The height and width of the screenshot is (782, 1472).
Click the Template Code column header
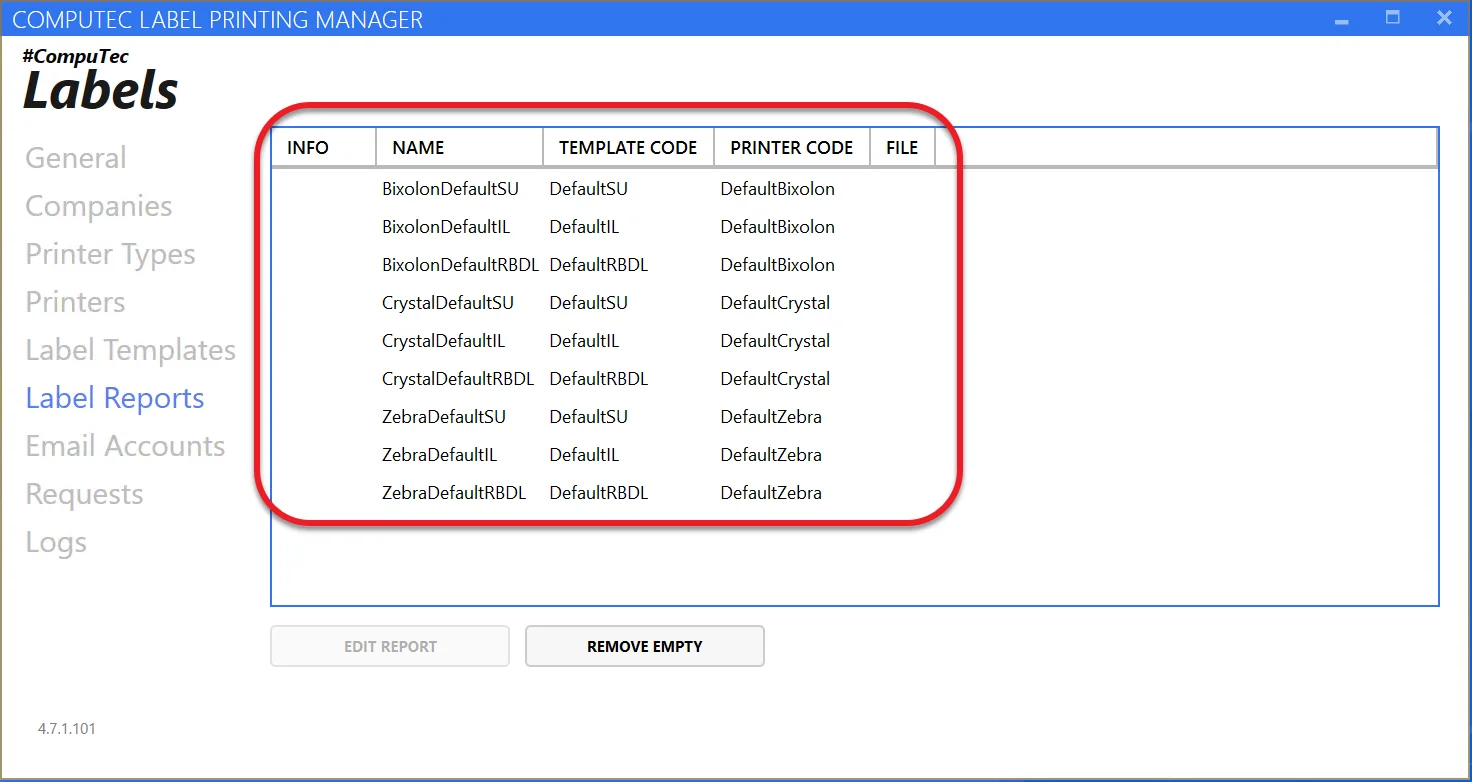(627, 147)
